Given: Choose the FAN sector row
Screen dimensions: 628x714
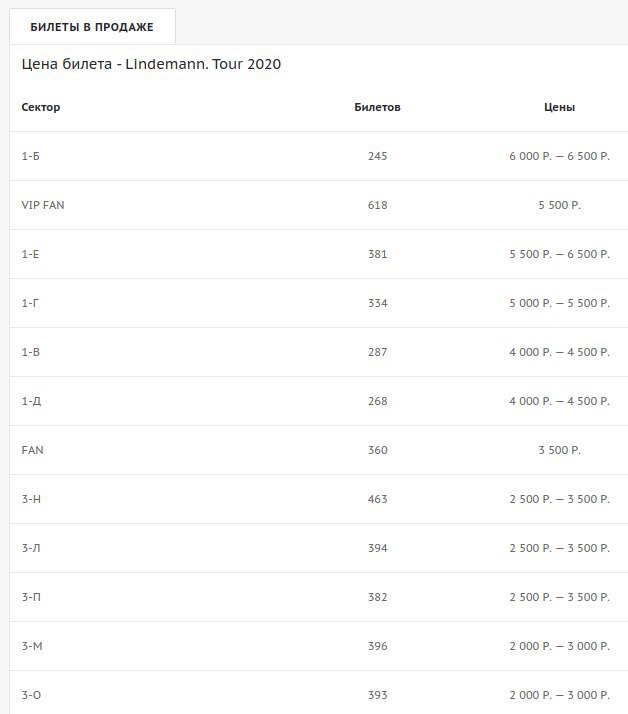Looking at the screenshot, I should pos(319,450).
